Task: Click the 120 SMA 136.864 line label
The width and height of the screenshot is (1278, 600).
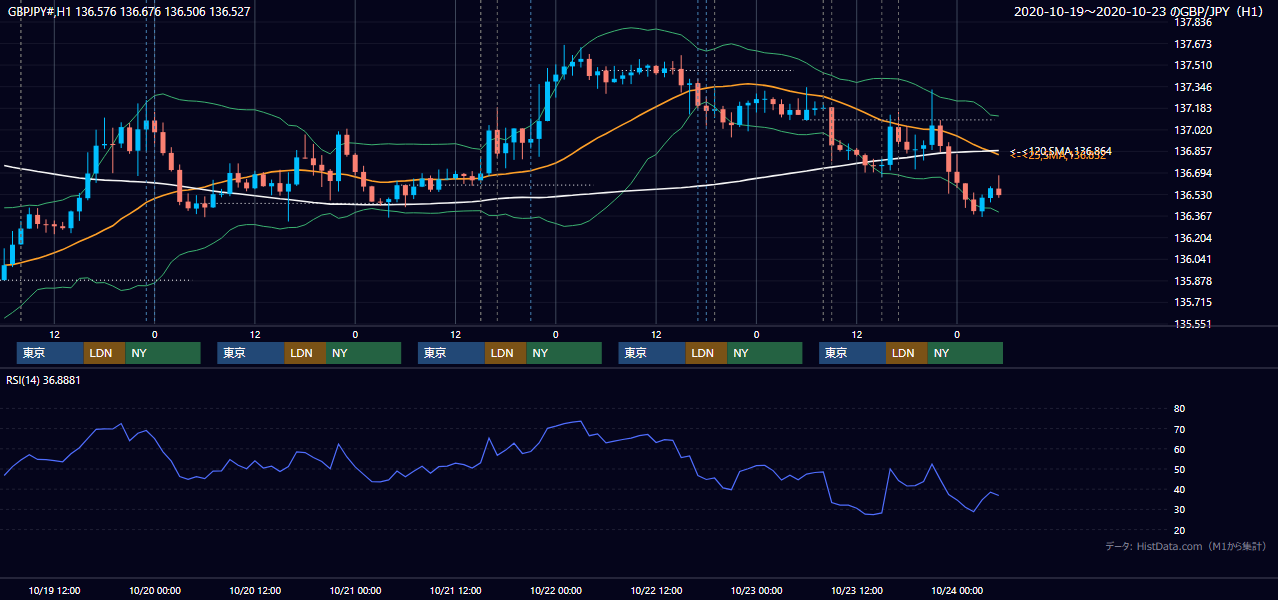Action: [x=1060, y=150]
